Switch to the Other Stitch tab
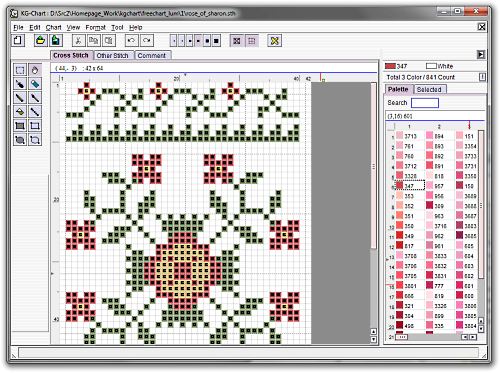The width and height of the screenshot is (500, 373). tap(113, 55)
